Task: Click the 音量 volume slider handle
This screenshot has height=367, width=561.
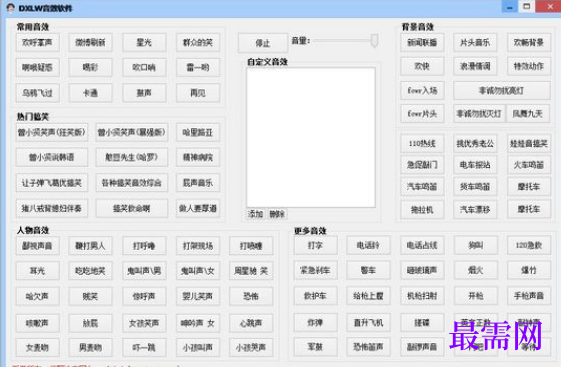Action: point(374,41)
